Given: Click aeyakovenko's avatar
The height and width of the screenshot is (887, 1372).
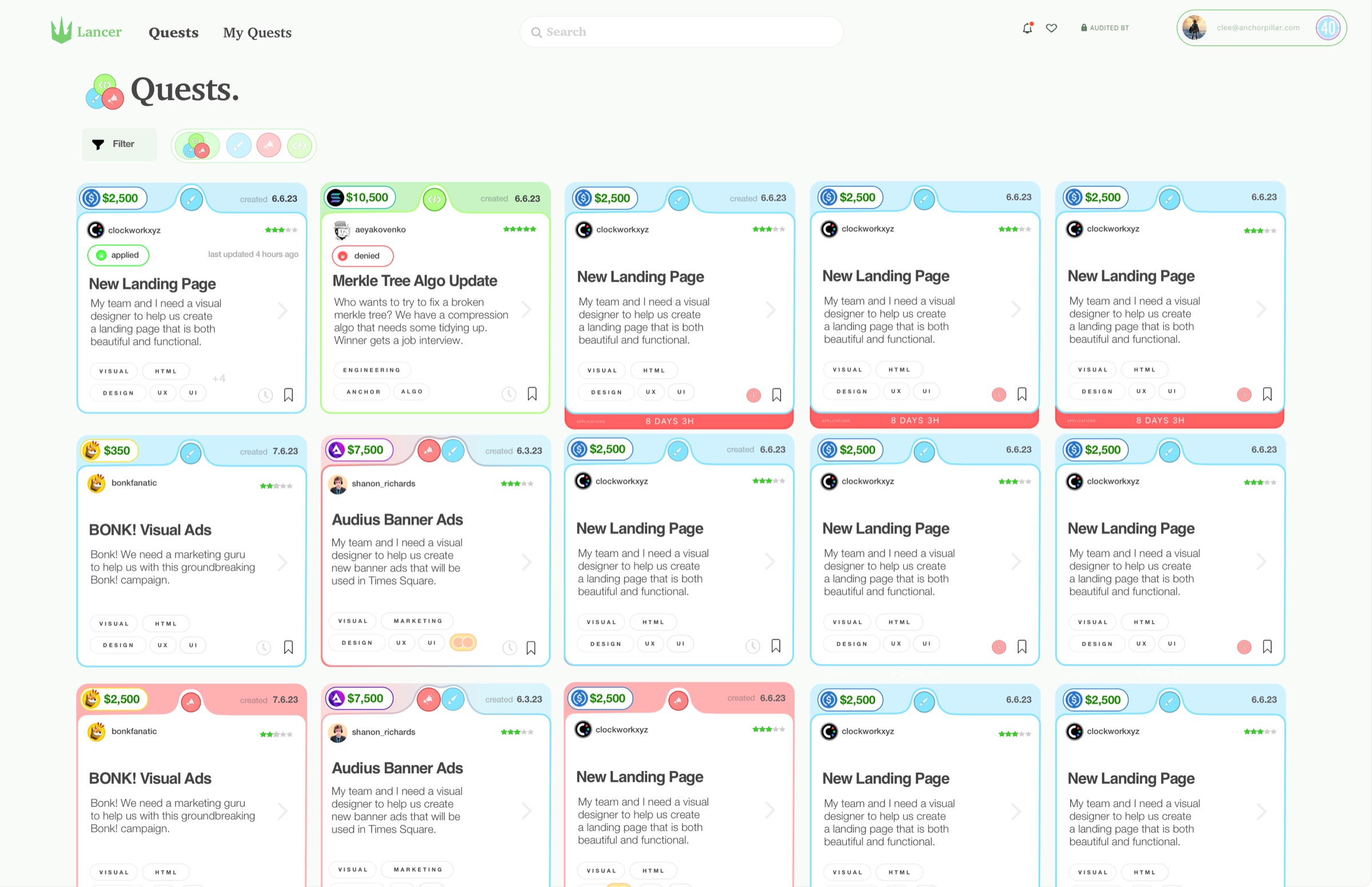Looking at the screenshot, I should pos(342,230).
